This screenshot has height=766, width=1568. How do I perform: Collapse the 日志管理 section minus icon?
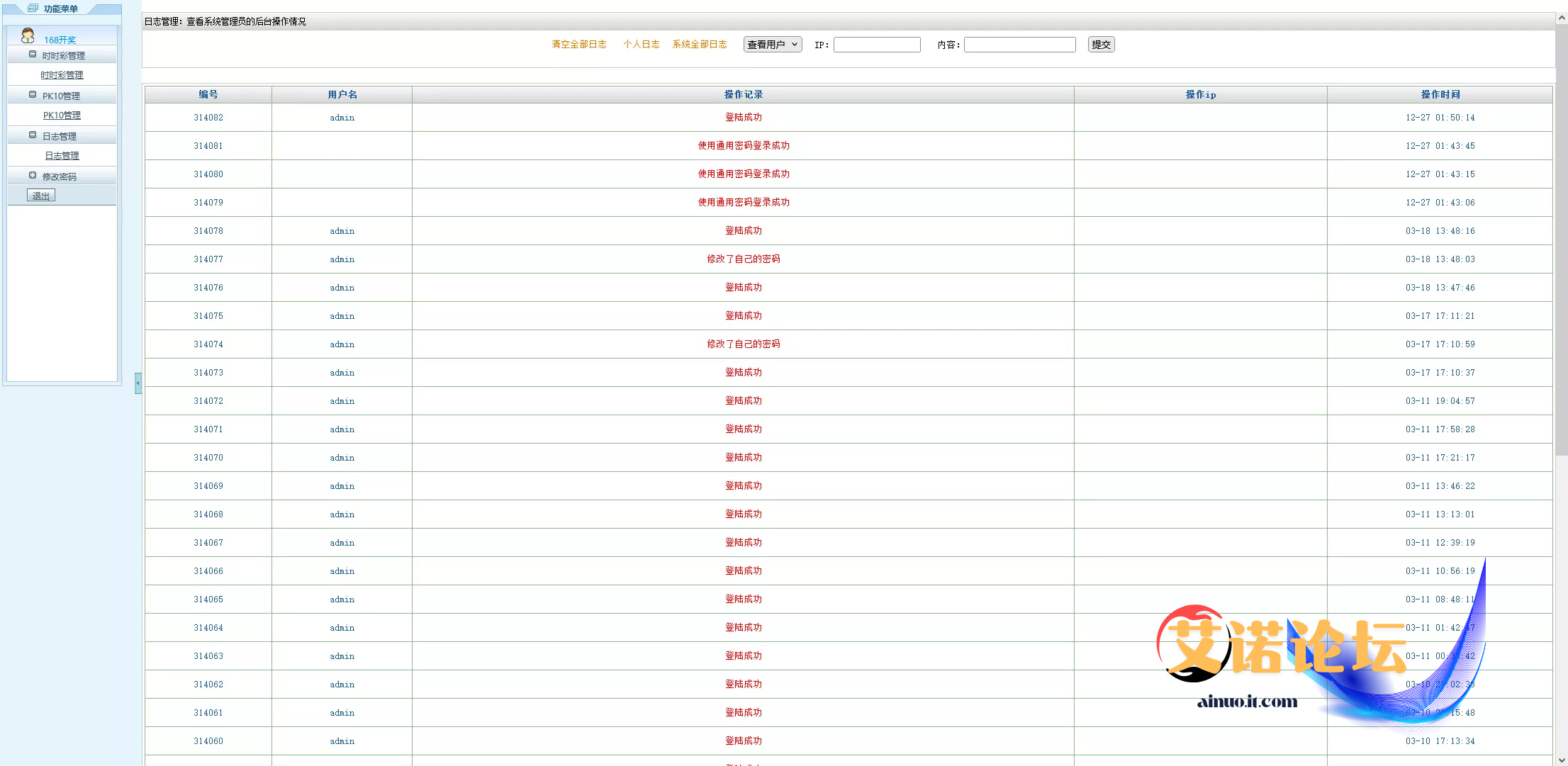point(33,135)
